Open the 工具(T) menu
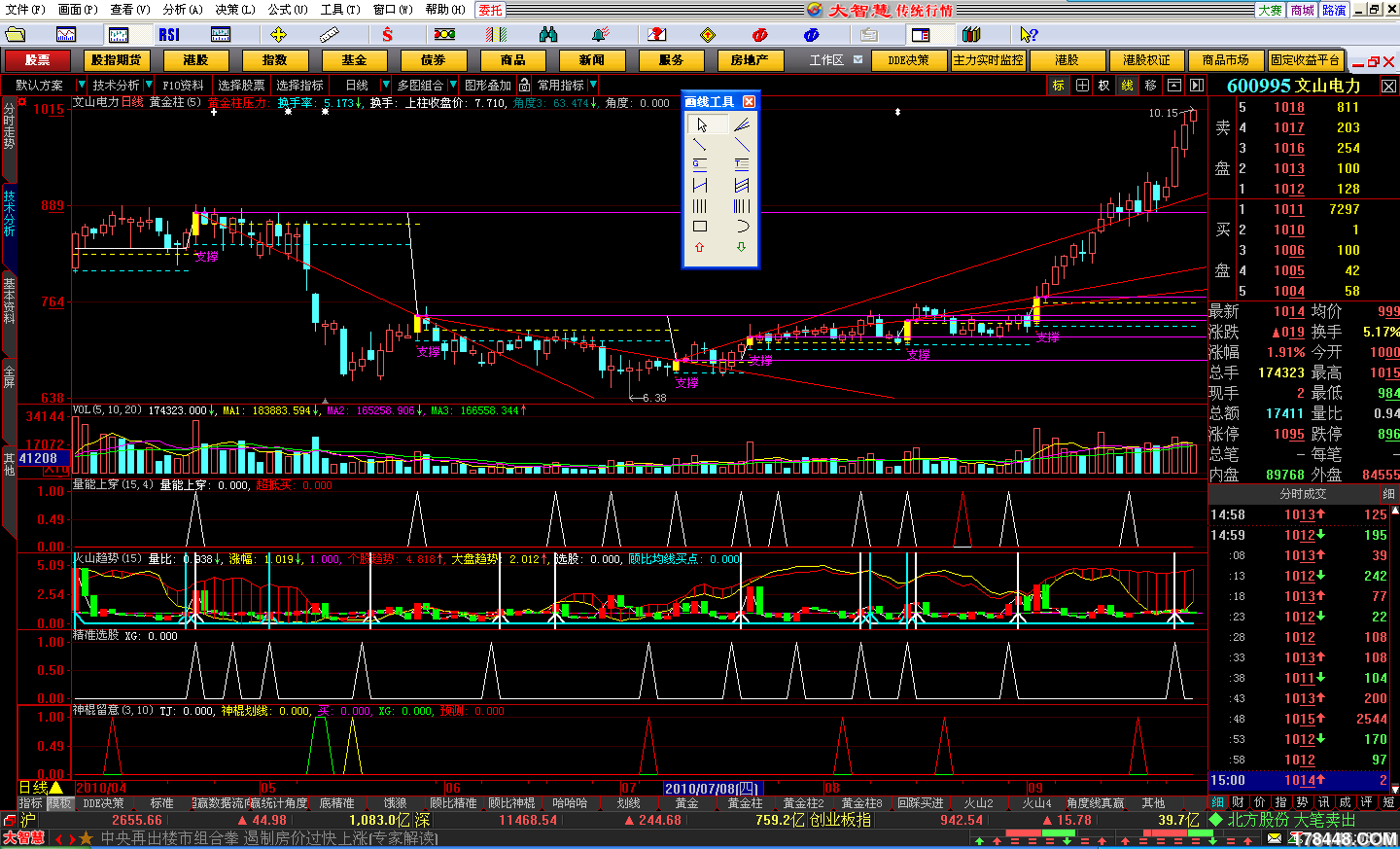This screenshot has height=849, width=1400. (x=339, y=9)
